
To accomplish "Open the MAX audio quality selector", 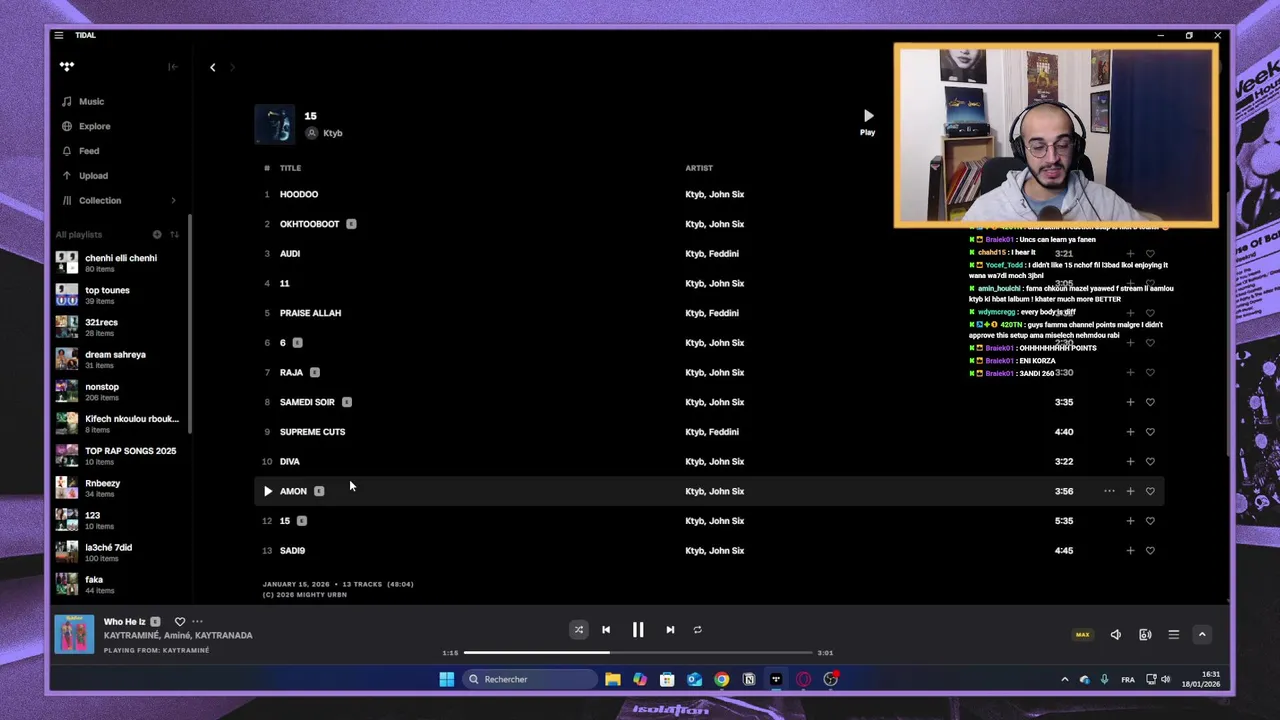I will [x=1082, y=634].
